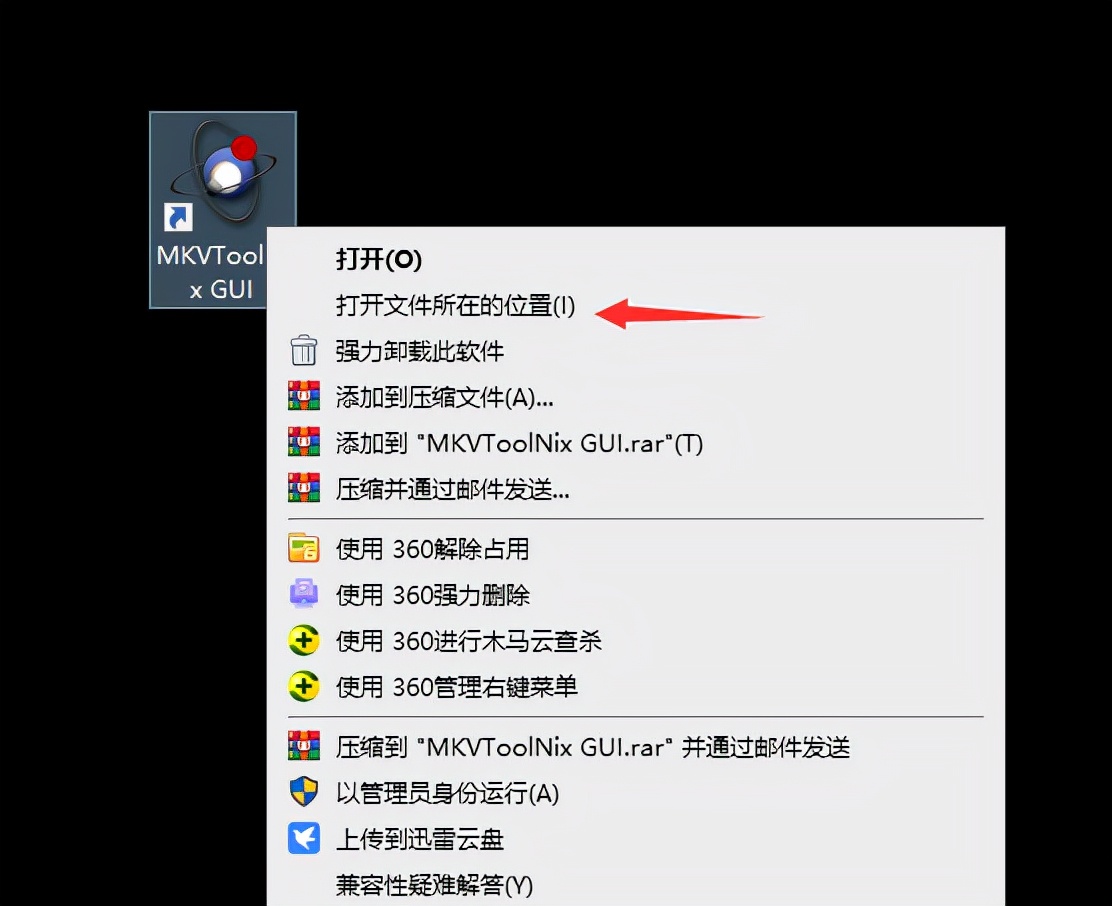
Task: Click the trash can icon for 强力卸载此软件
Action: (x=304, y=350)
